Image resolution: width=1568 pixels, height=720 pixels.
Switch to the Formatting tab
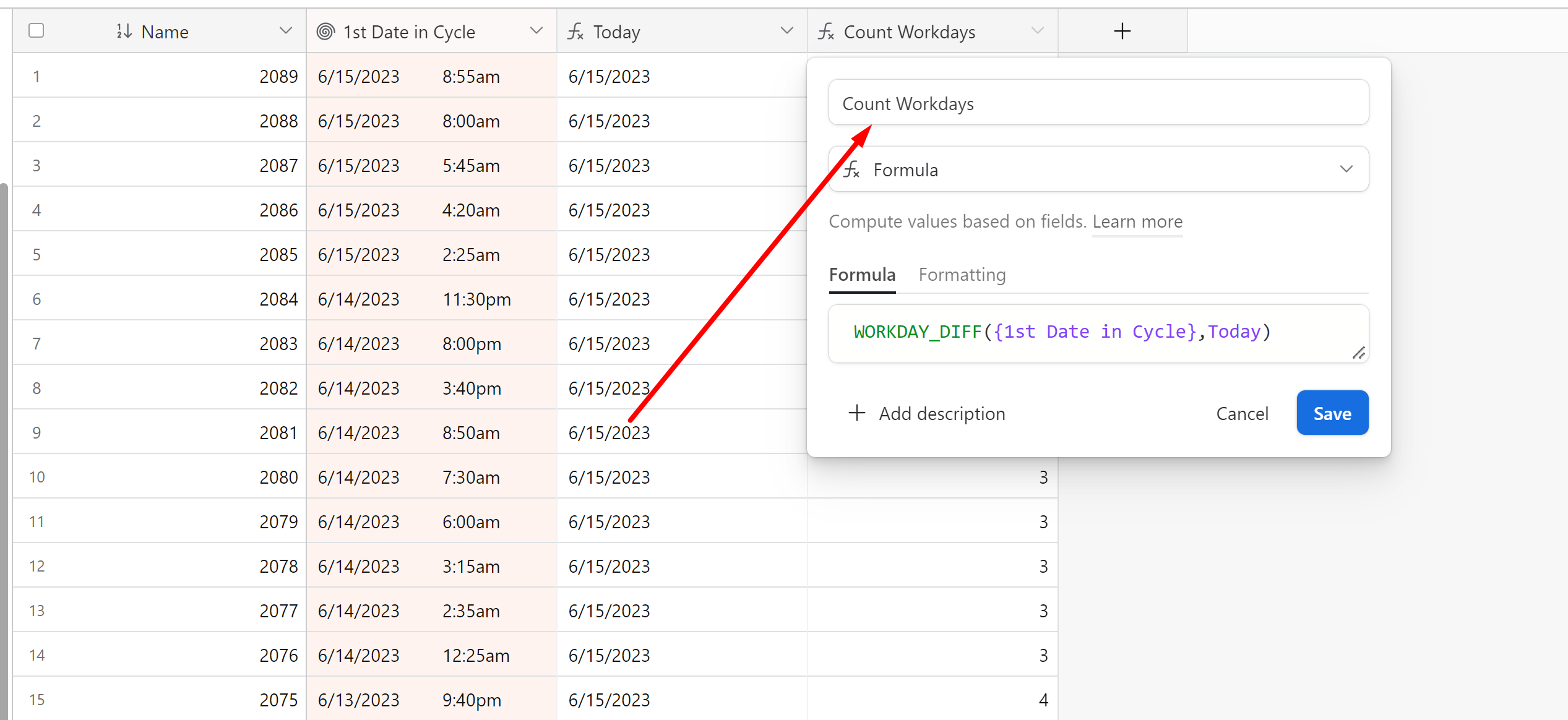tap(962, 275)
